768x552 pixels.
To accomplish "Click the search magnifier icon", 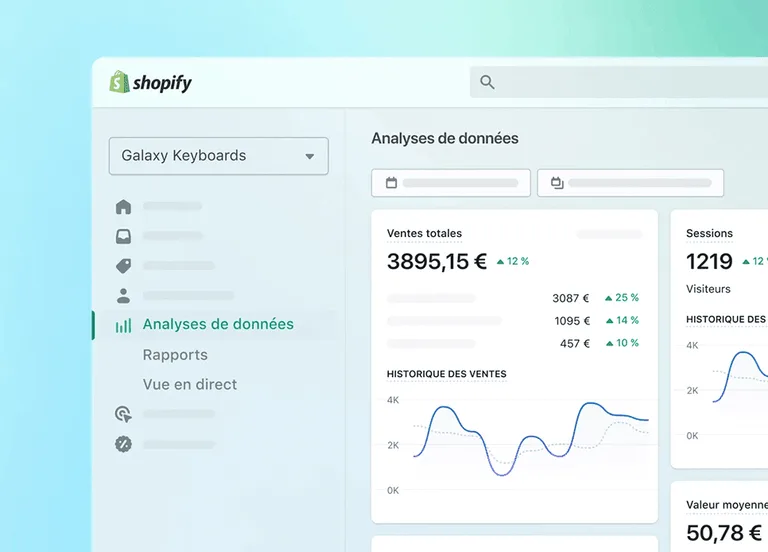I will [487, 82].
